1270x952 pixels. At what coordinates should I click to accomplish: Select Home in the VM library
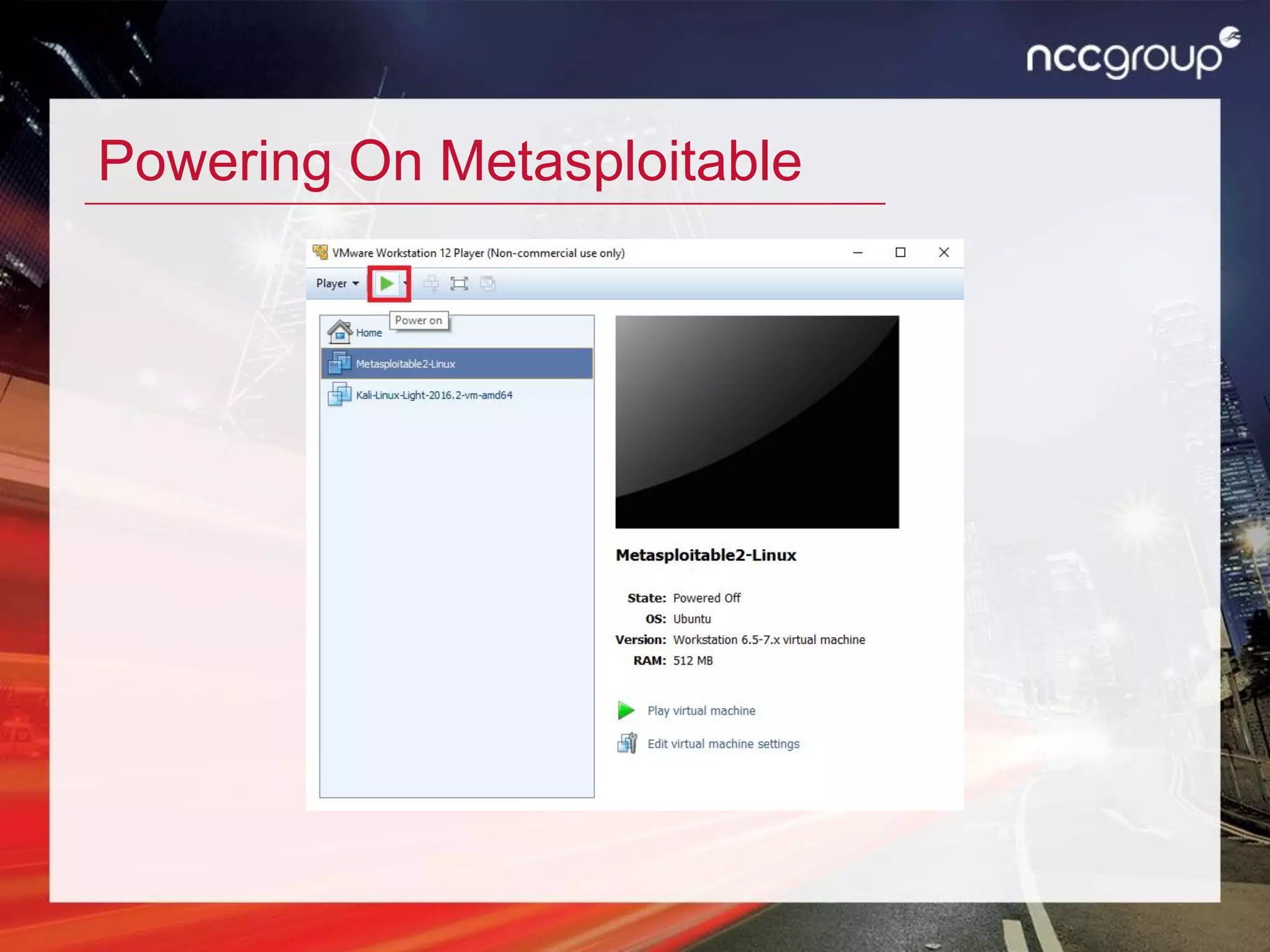coord(368,333)
